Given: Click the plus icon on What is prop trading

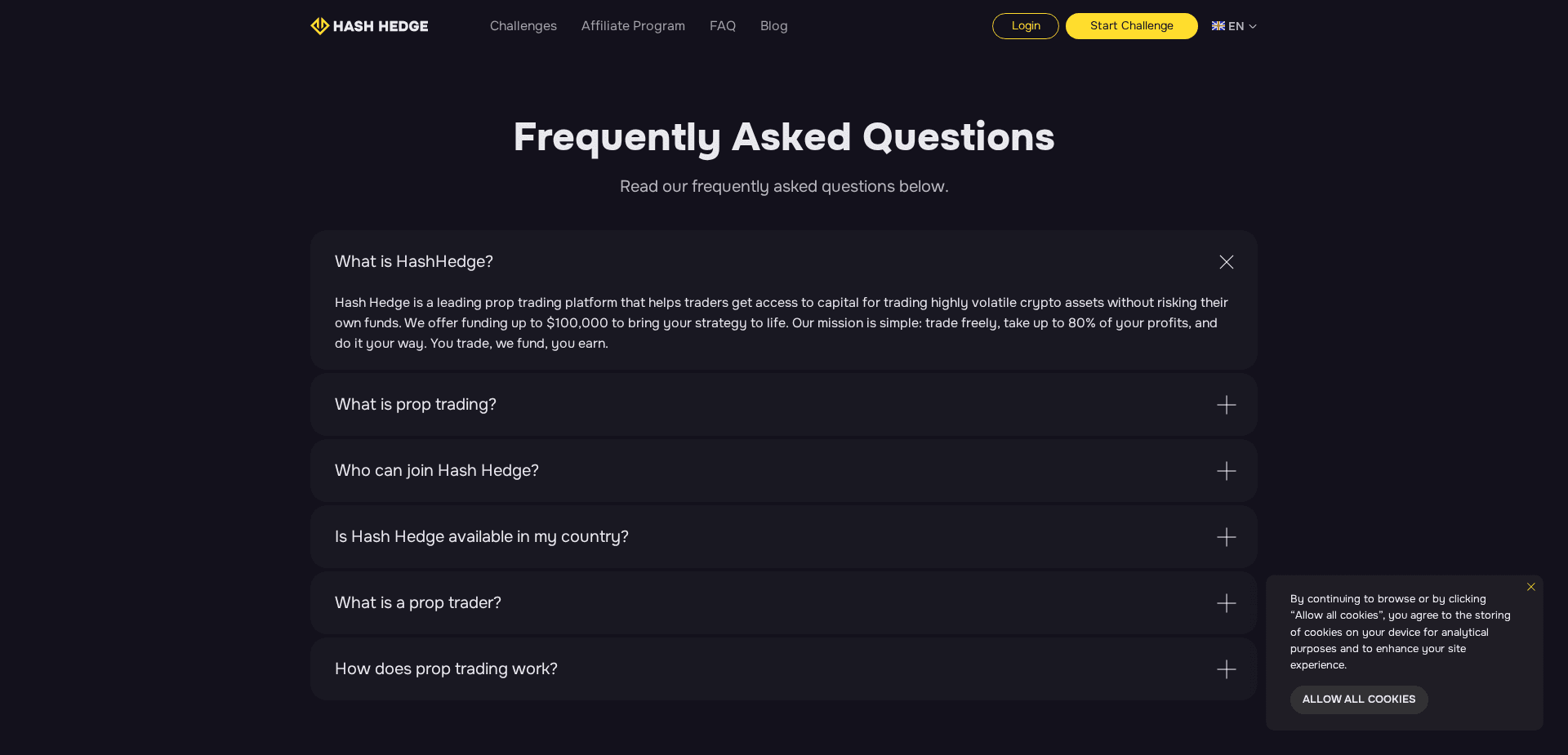Looking at the screenshot, I should [1226, 404].
